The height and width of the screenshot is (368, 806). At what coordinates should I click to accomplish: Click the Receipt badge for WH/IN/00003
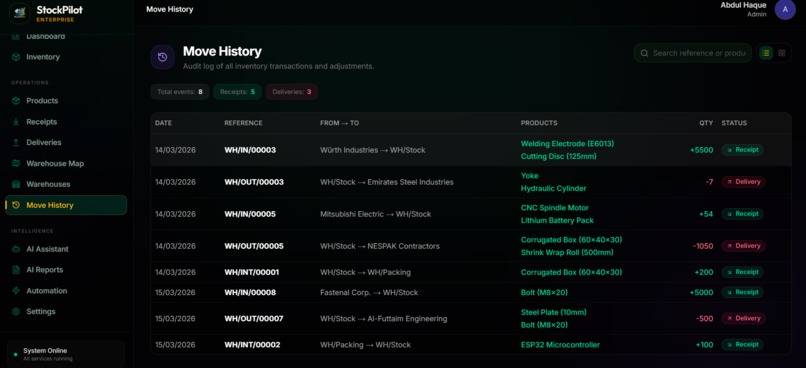(x=742, y=150)
